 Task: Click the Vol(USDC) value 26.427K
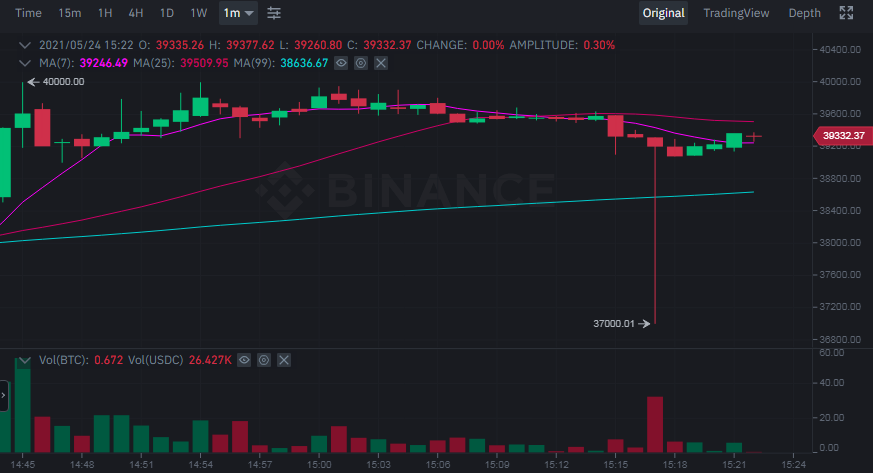coord(210,360)
